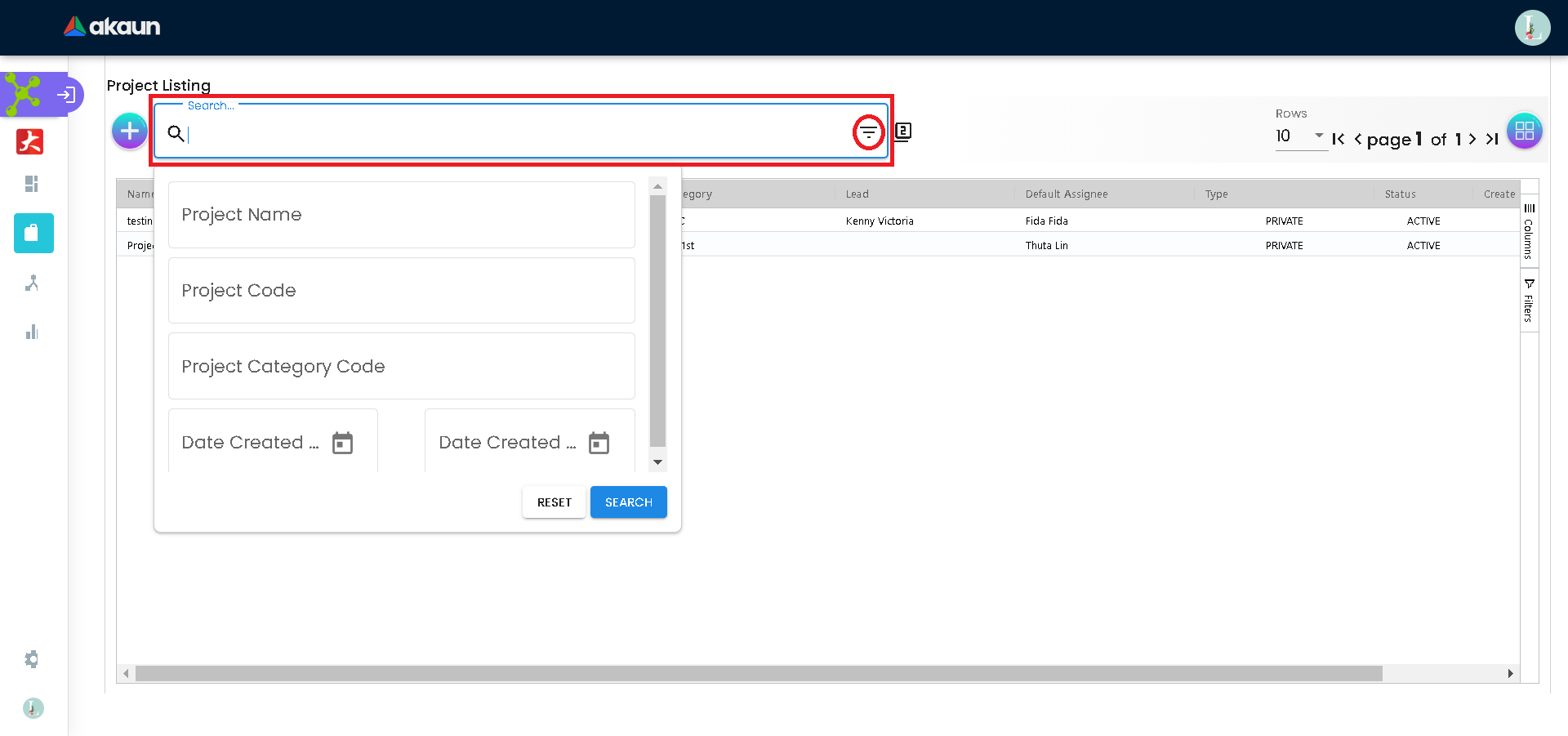Click the sidebar exit arrow icon
1568x736 pixels.
click(66, 95)
